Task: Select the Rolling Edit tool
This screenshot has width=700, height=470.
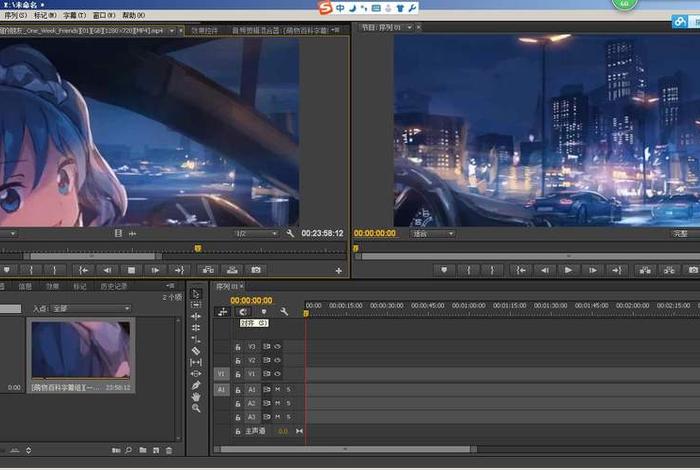Action: pos(196,328)
